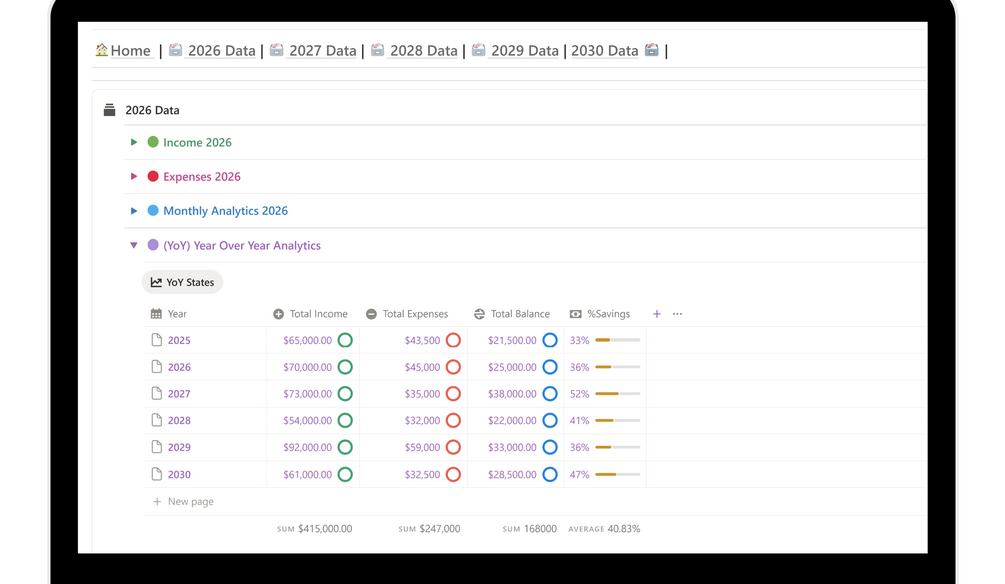Click the green ring beside $65,000.00

[345, 340]
